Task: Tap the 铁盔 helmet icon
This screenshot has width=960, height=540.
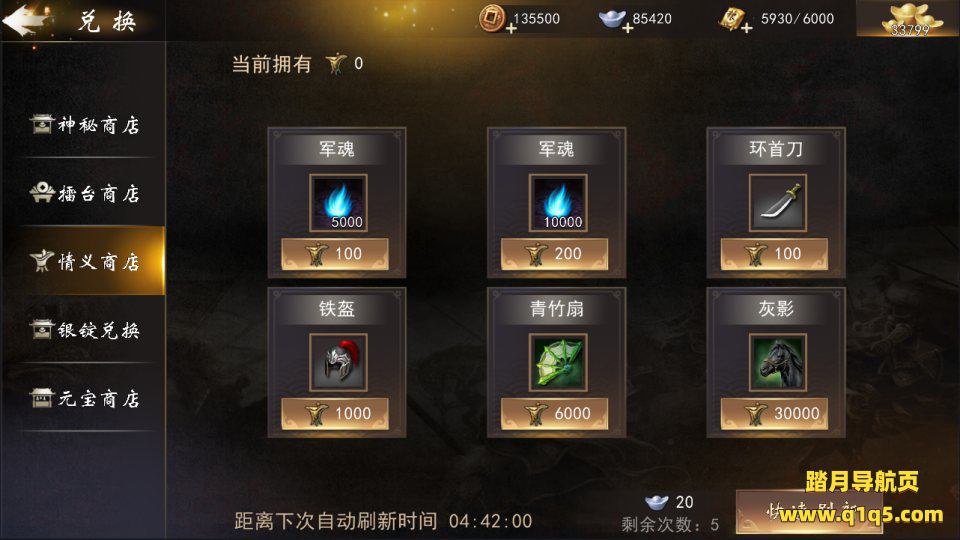Action: (x=338, y=362)
